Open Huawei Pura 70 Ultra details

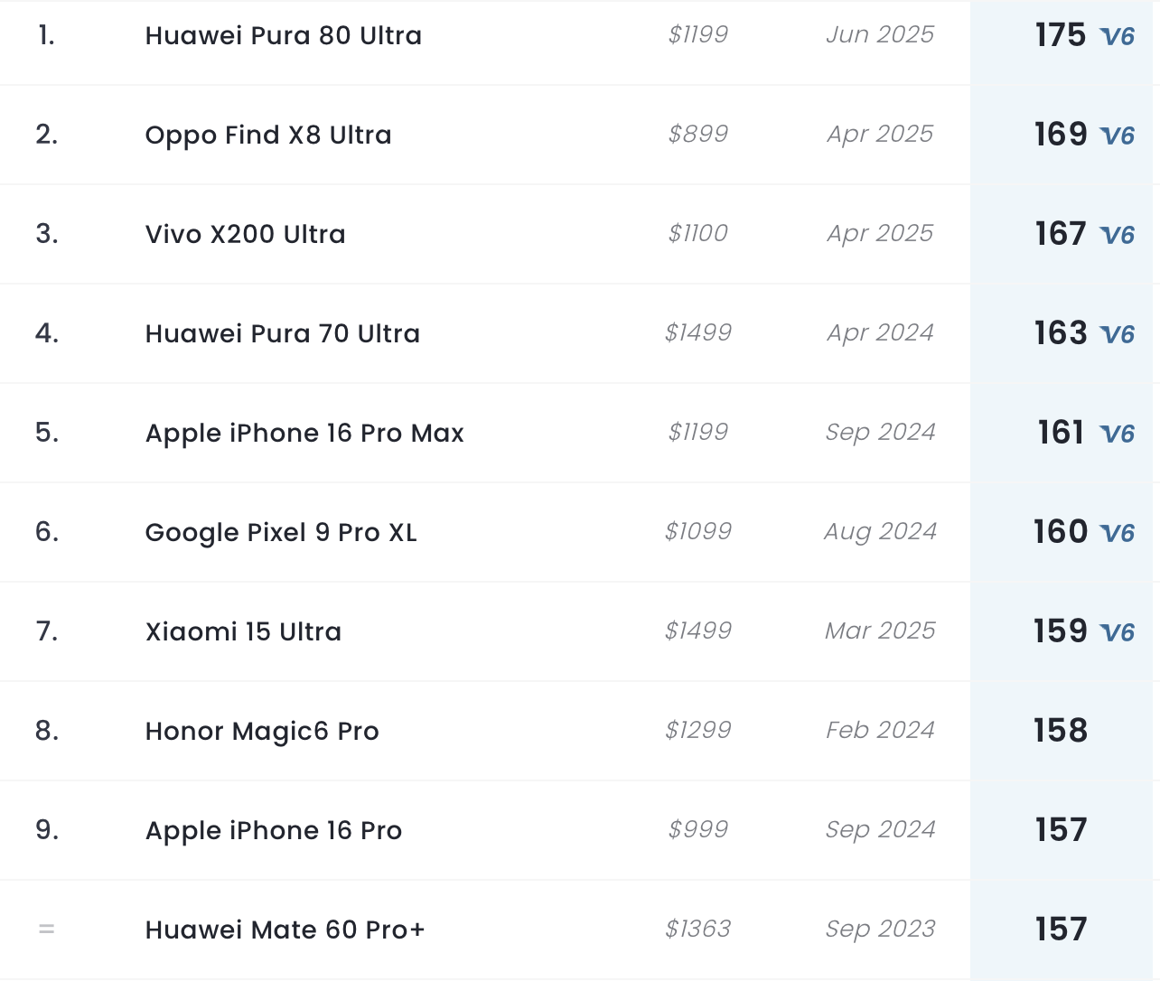pos(282,333)
